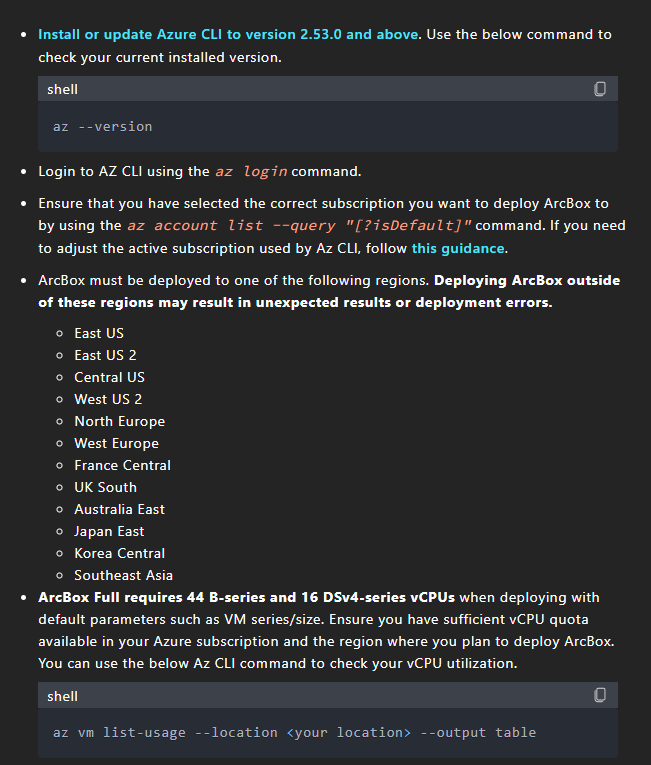Click the Central US region item
Screen dimensions: 651x765
click(109, 377)
